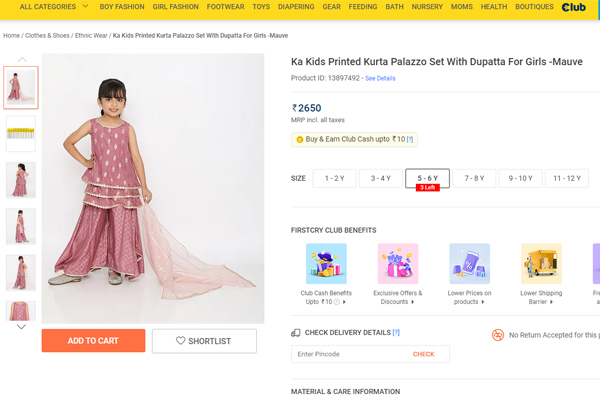Click the help icon beside Check Delivery Details
This screenshot has height=400, width=600.
396,332
